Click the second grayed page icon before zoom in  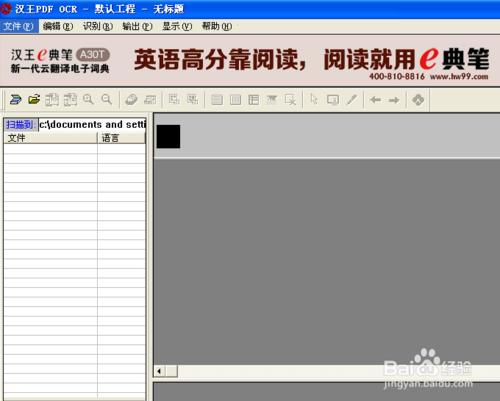pyautogui.click(x=70, y=99)
